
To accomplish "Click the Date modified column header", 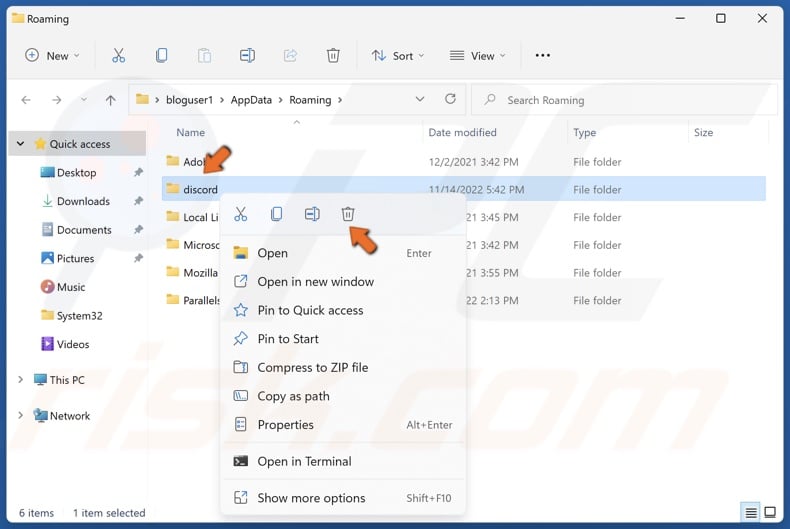I will 462,133.
